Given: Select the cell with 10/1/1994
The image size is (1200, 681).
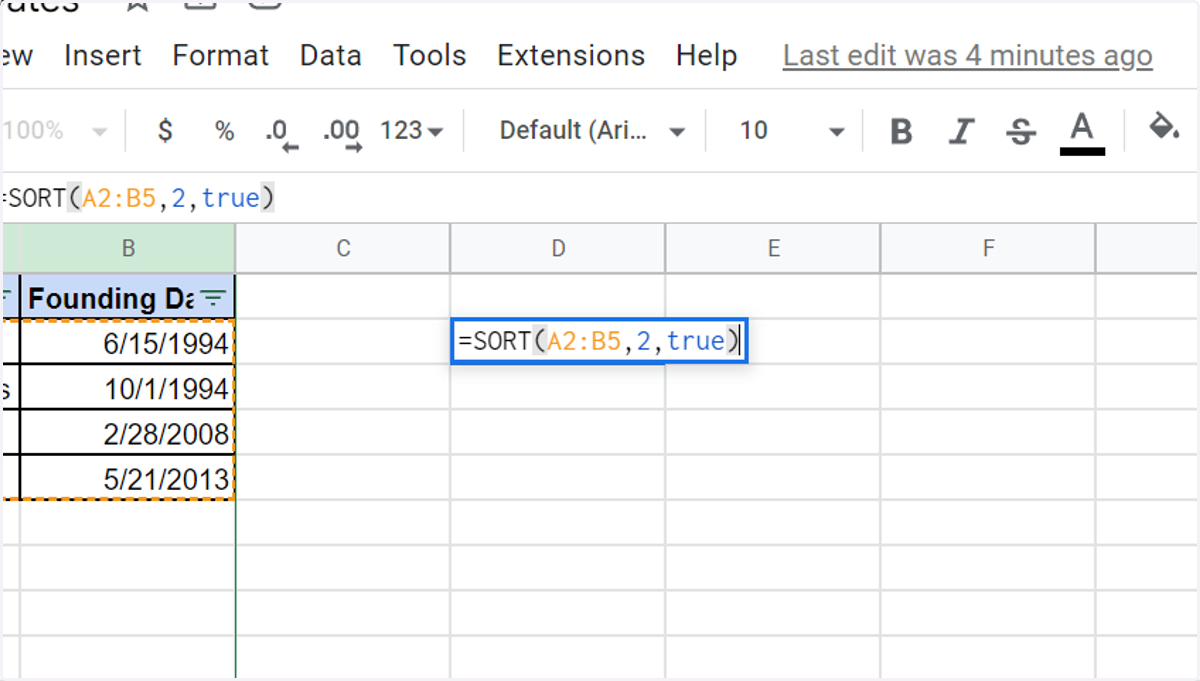Looking at the screenshot, I should pos(128,388).
